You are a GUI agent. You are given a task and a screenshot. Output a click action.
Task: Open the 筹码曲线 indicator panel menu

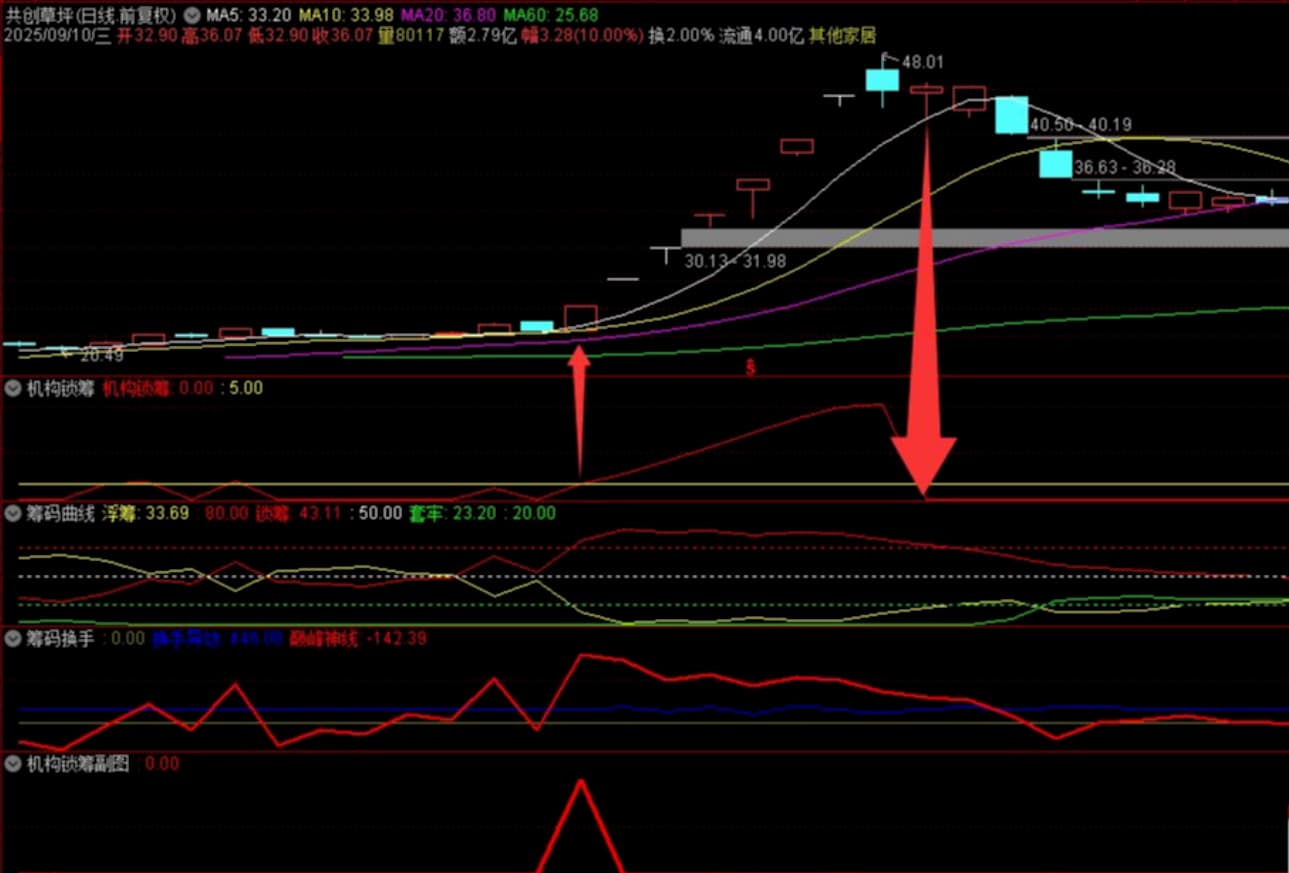pos(13,514)
